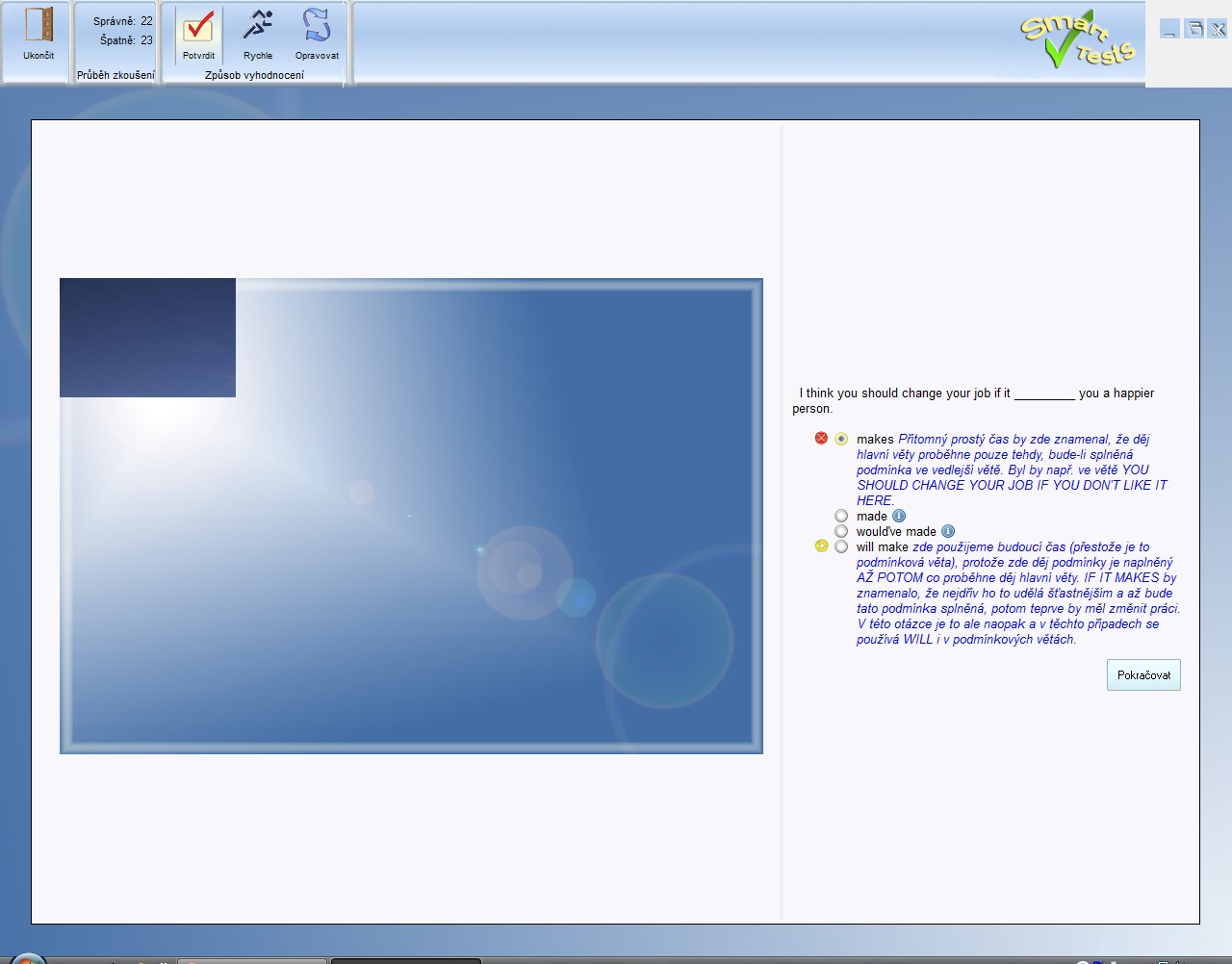Click the red wrong-answer X icon
This screenshot has width=1232, height=964.
pyautogui.click(x=821, y=439)
